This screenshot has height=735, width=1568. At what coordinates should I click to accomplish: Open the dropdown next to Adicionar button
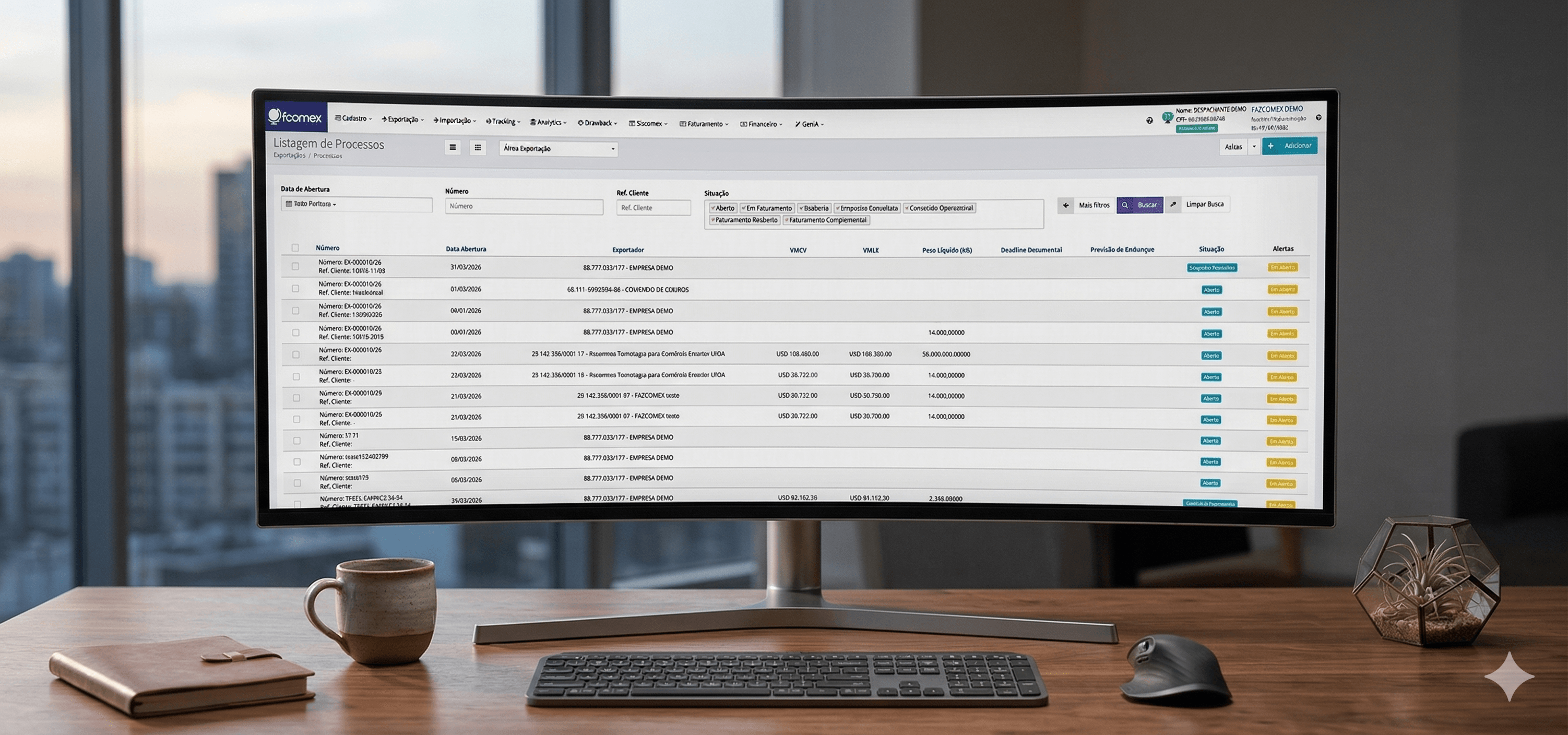click(1254, 146)
